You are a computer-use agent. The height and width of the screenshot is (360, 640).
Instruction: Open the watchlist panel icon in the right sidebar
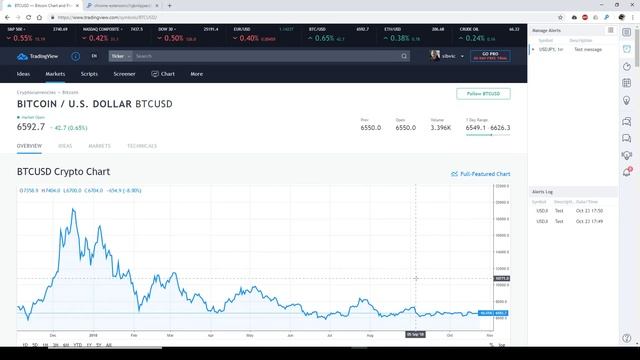click(x=627, y=32)
